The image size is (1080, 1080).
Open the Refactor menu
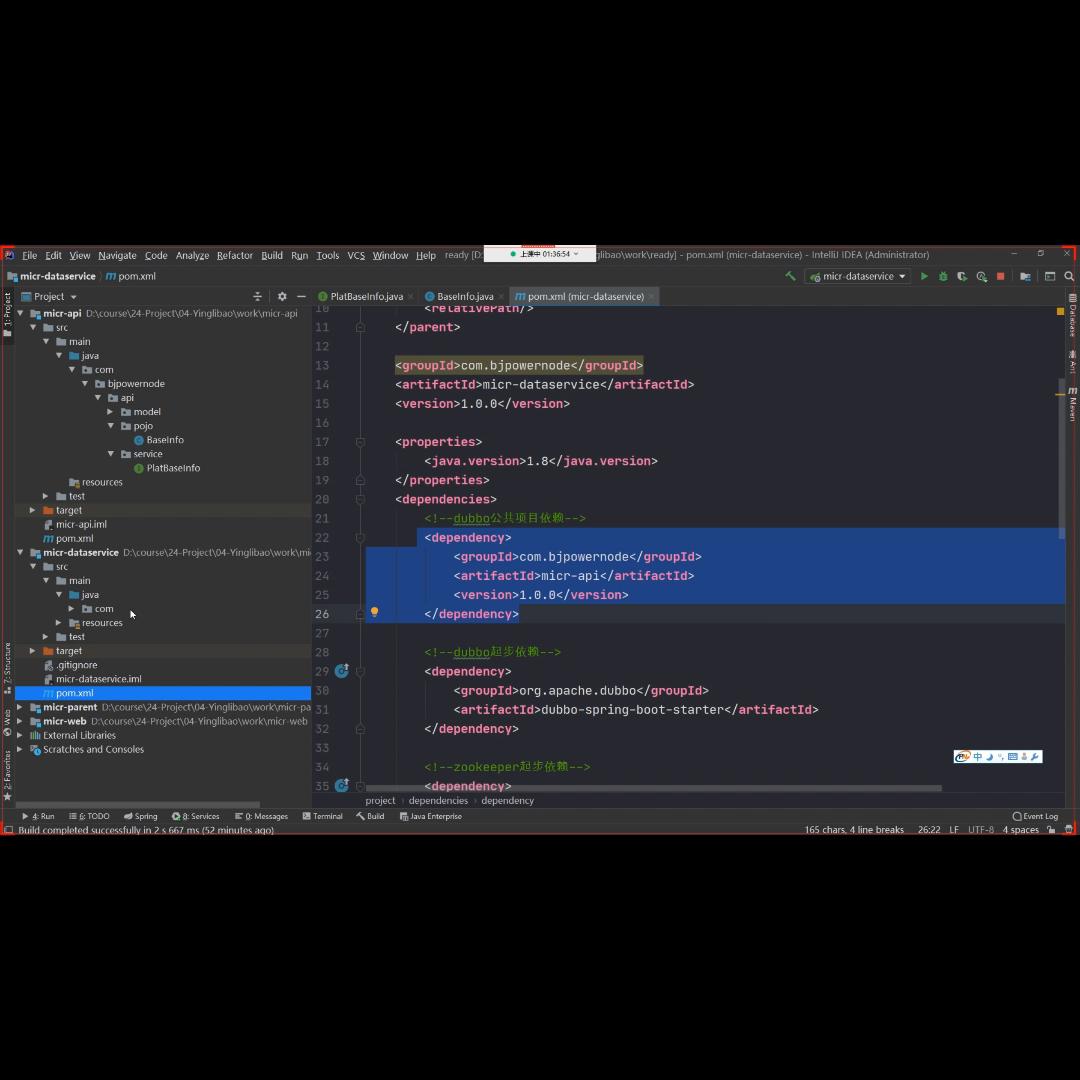(x=235, y=256)
